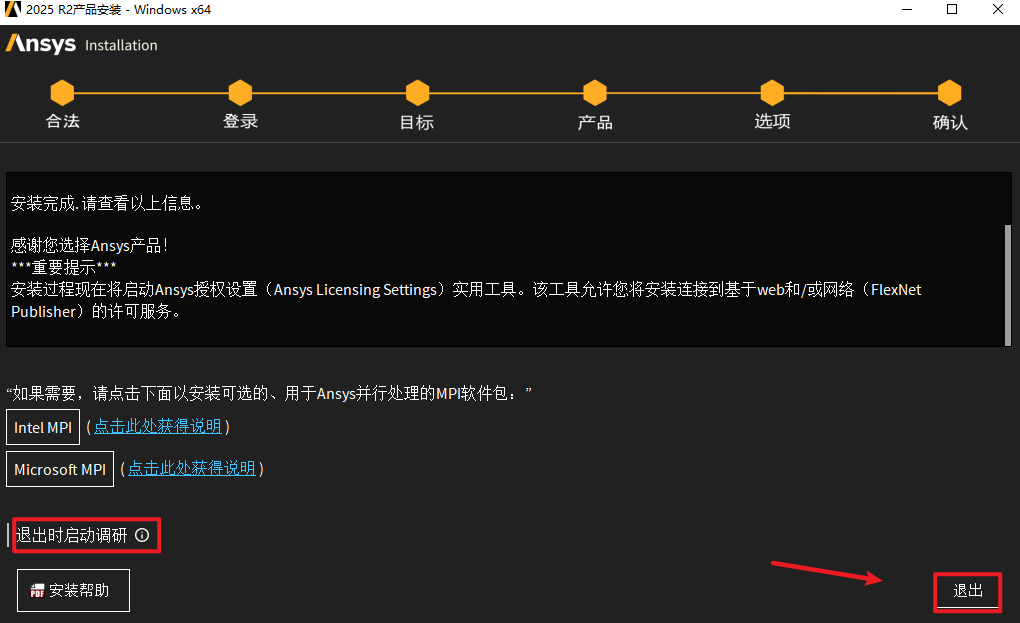The height and width of the screenshot is (623, 1020).
Task: Click the PDF icon on 安装帮助 button
Action: point(37,590)
